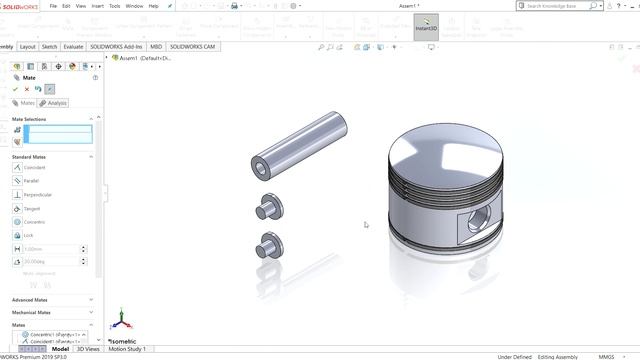Switch to the Model bottom tab
Image resolution: width=640 pixels, height=360 pixels.
60,349
